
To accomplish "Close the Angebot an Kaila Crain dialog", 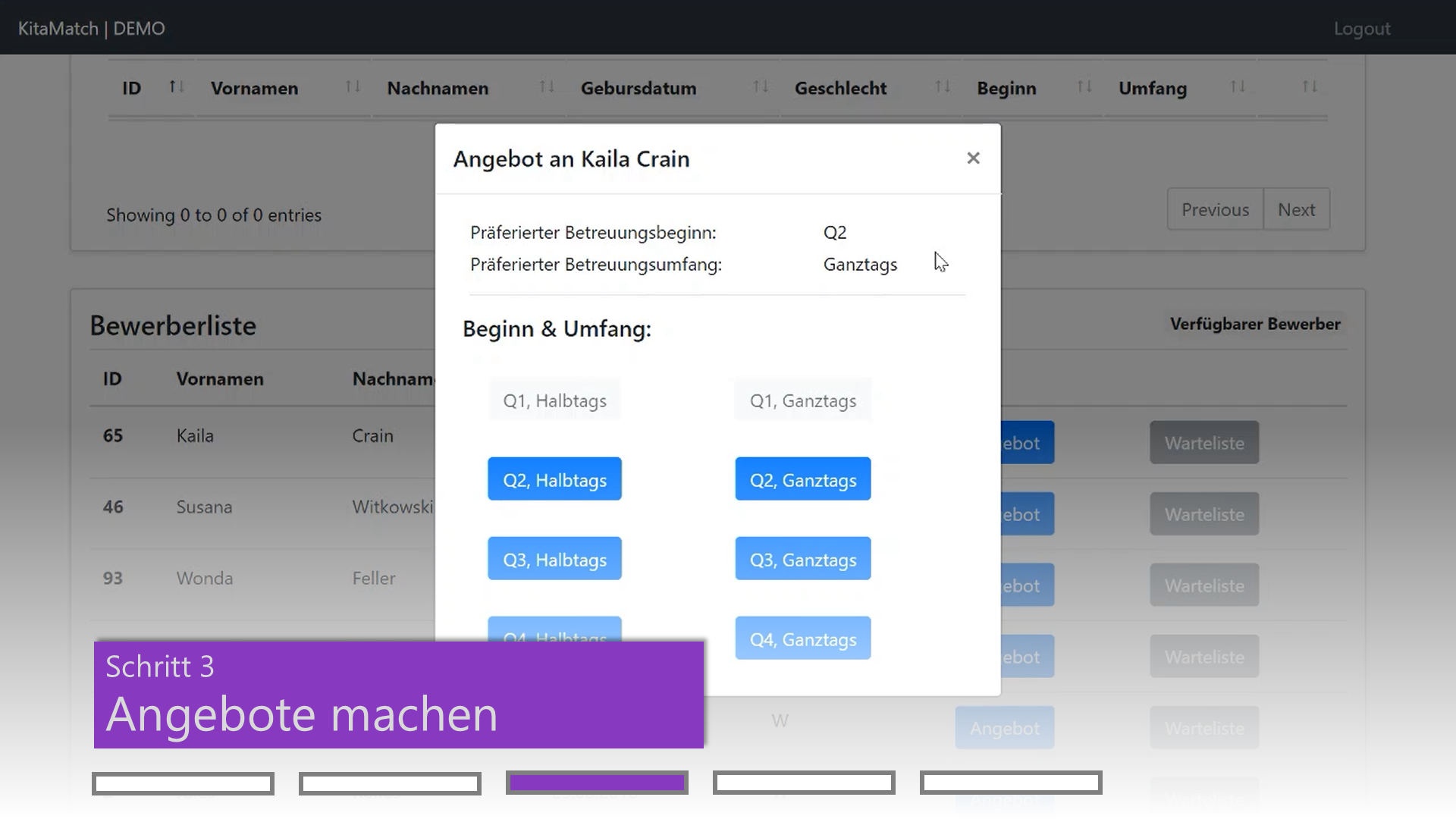I will pyautogui.click(x=973, y=158).
